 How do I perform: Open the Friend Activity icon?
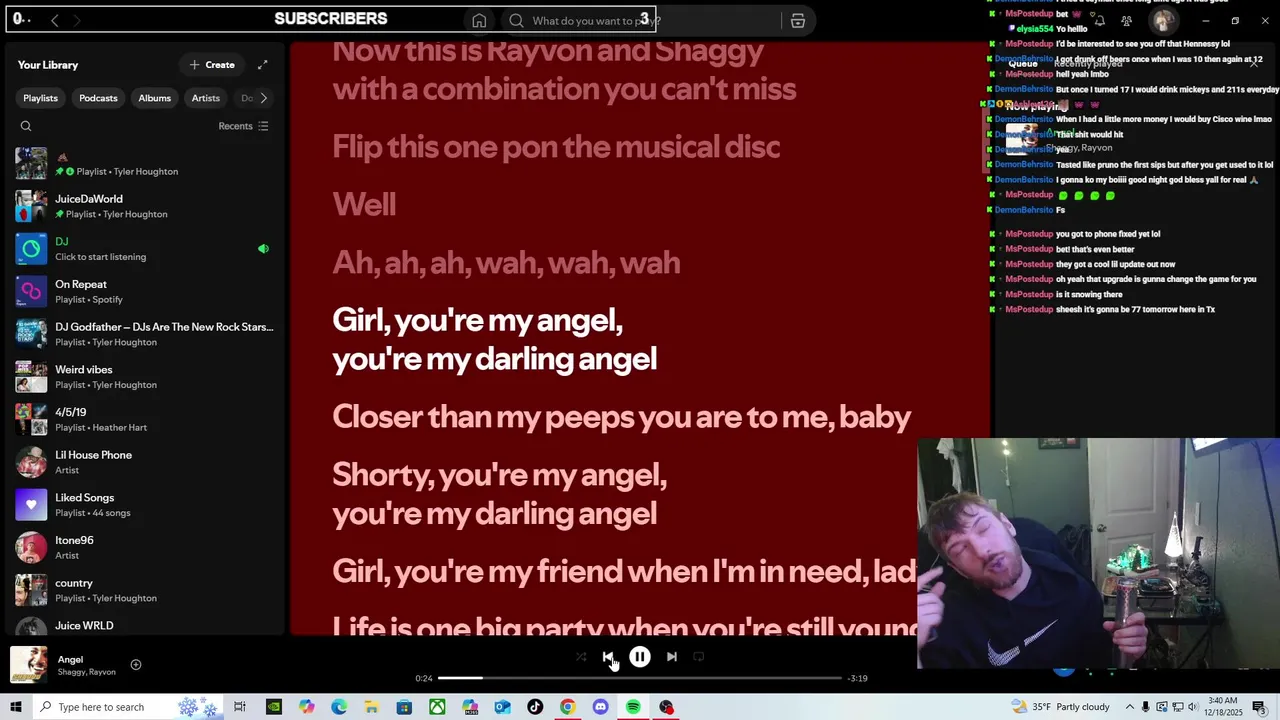click(x=1127, y=21)
